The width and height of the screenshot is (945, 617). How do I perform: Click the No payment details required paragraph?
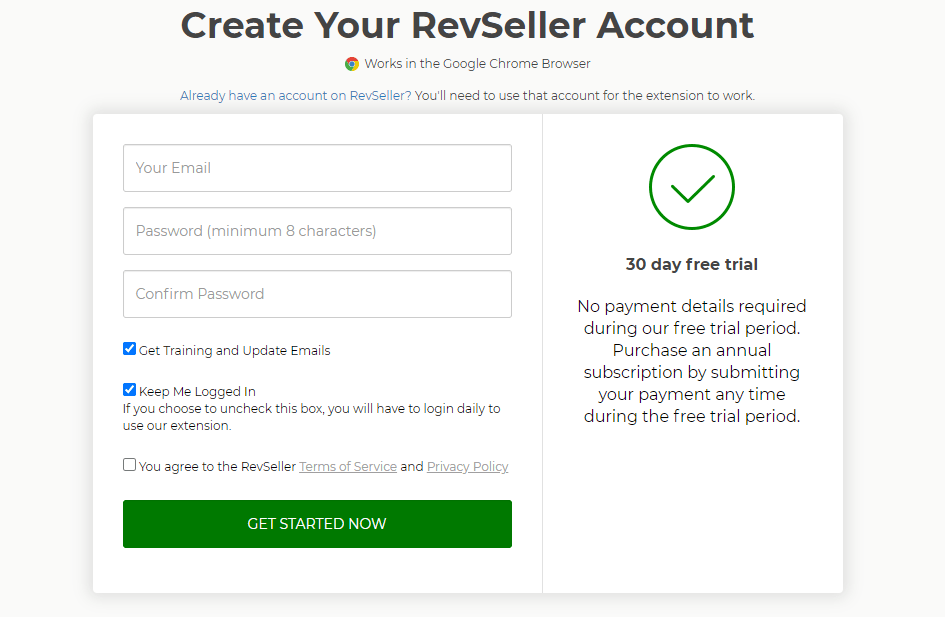[691, 361]
